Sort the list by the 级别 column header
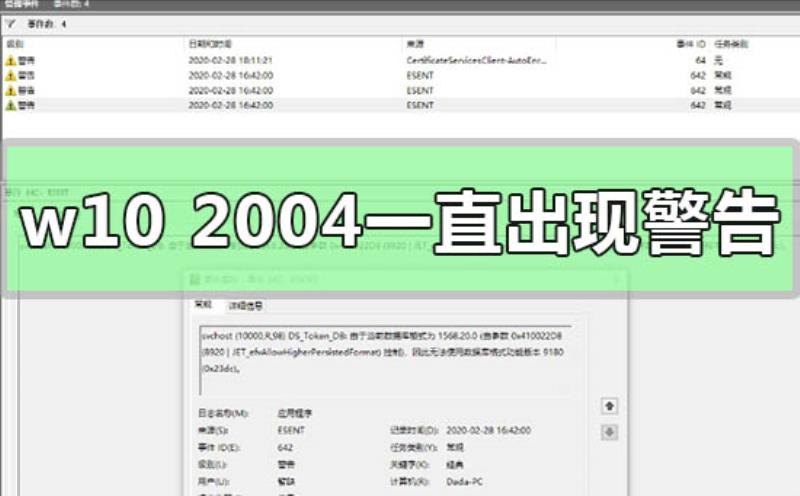This screenshot has height=496, width=800. [x=15, y=44]
